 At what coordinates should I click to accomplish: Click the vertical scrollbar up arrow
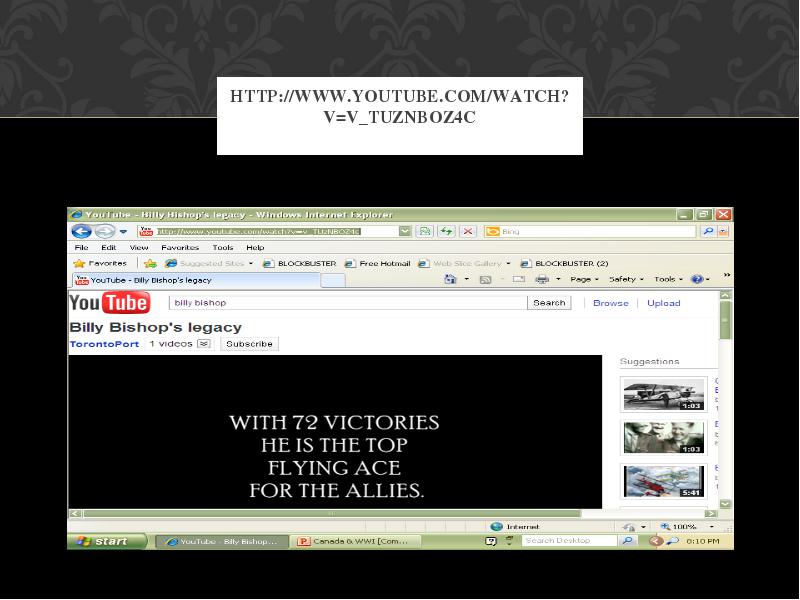coord(725,295)
